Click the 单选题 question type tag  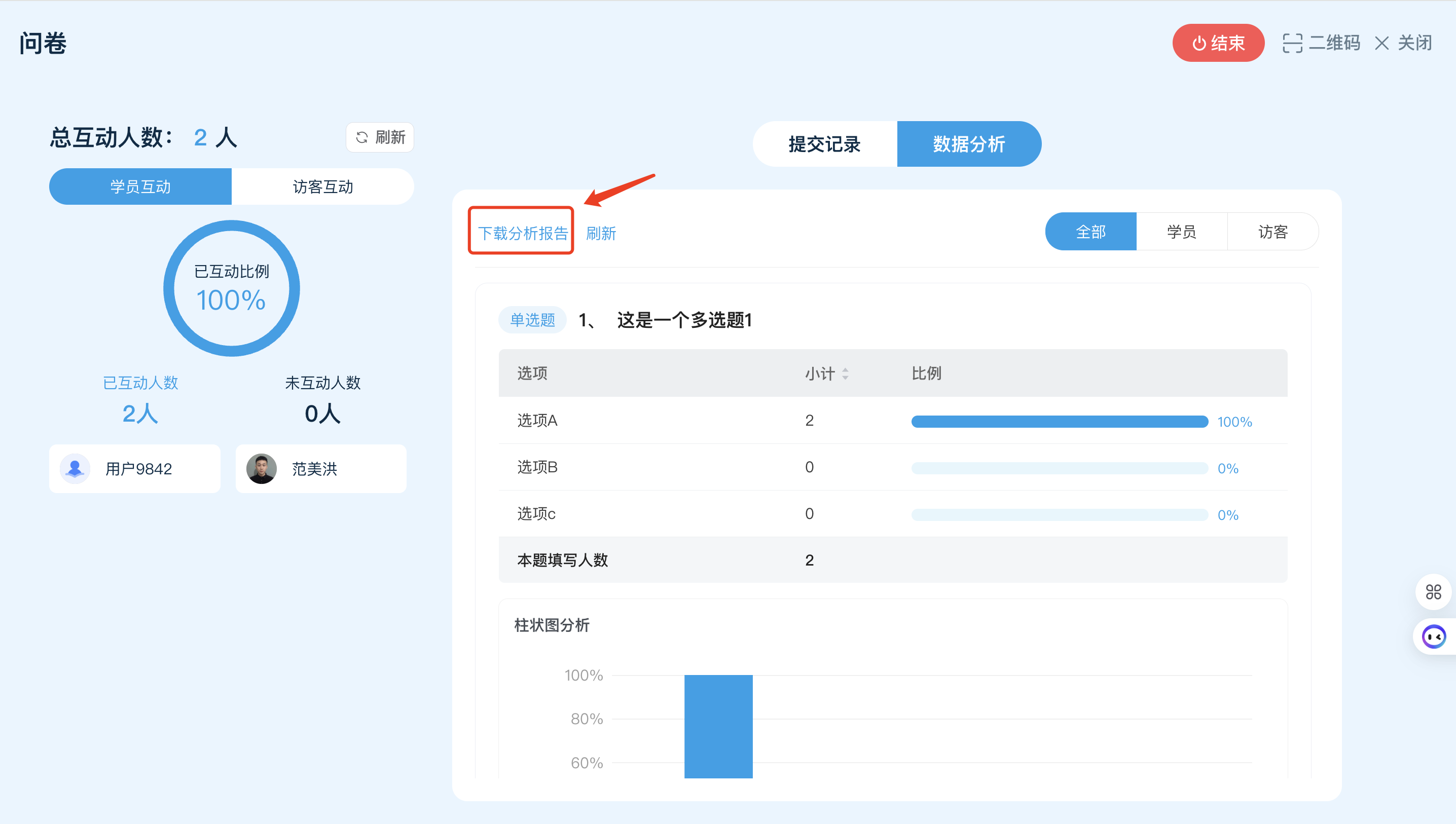532,320
